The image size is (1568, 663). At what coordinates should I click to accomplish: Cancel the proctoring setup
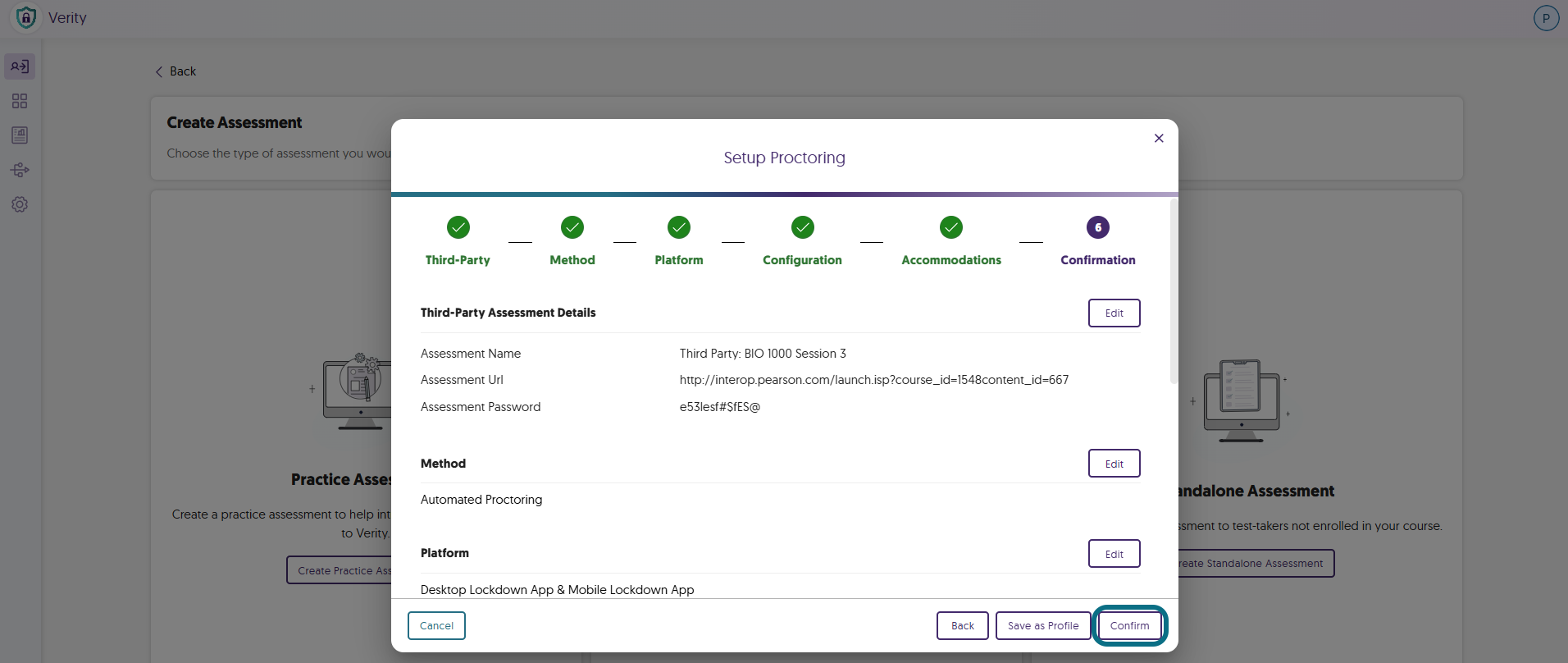coord(436,625)
